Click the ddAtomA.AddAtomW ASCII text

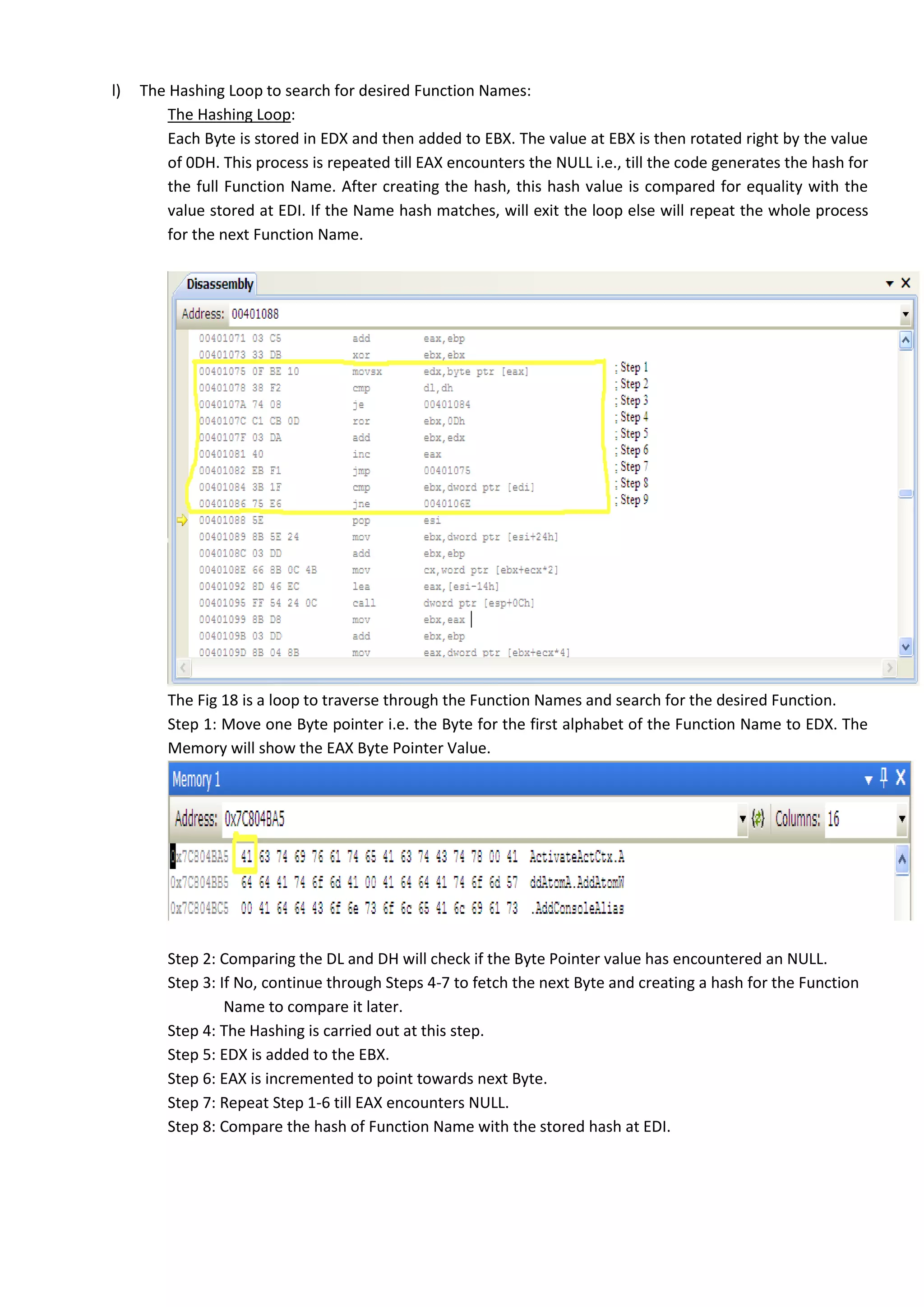coord(576,882)
